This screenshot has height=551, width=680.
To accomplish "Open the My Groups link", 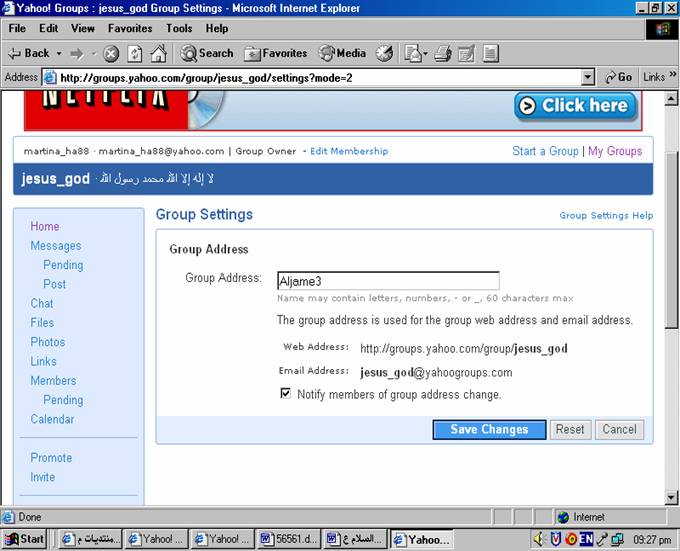I will pyautogui.click(x=615, y=151).
